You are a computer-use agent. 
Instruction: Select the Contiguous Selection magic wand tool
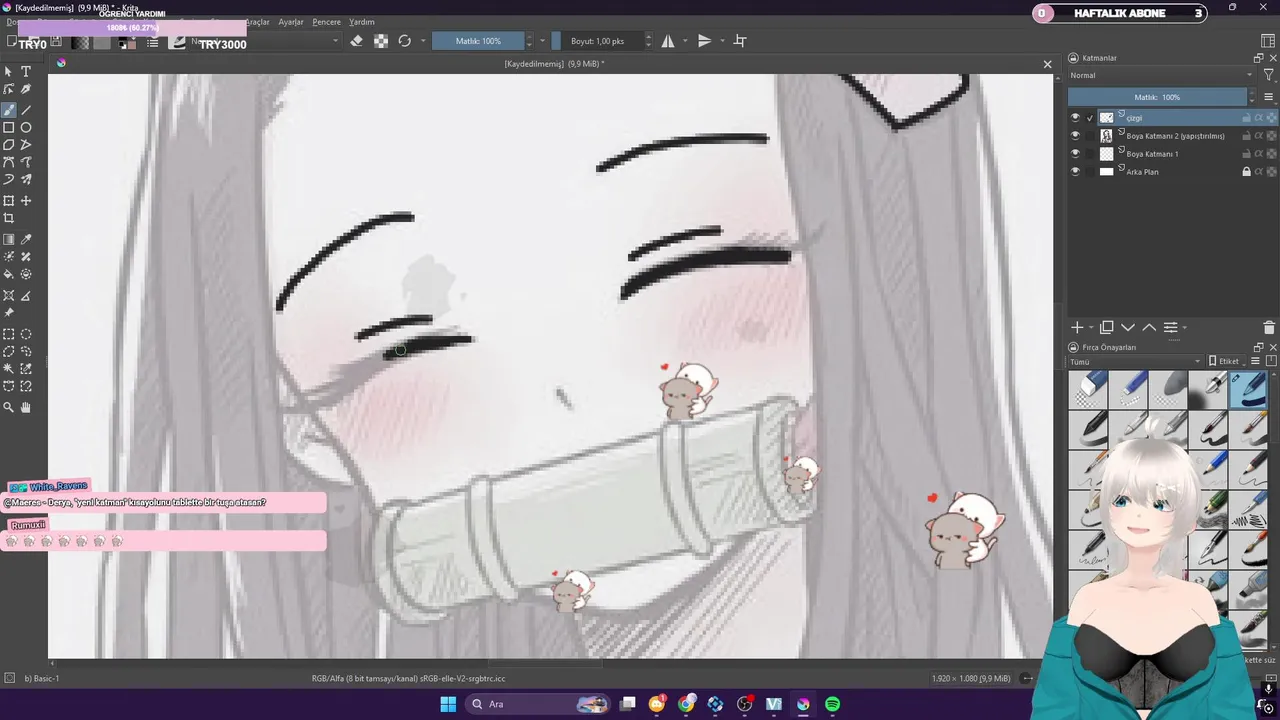[x=9, y=369]
